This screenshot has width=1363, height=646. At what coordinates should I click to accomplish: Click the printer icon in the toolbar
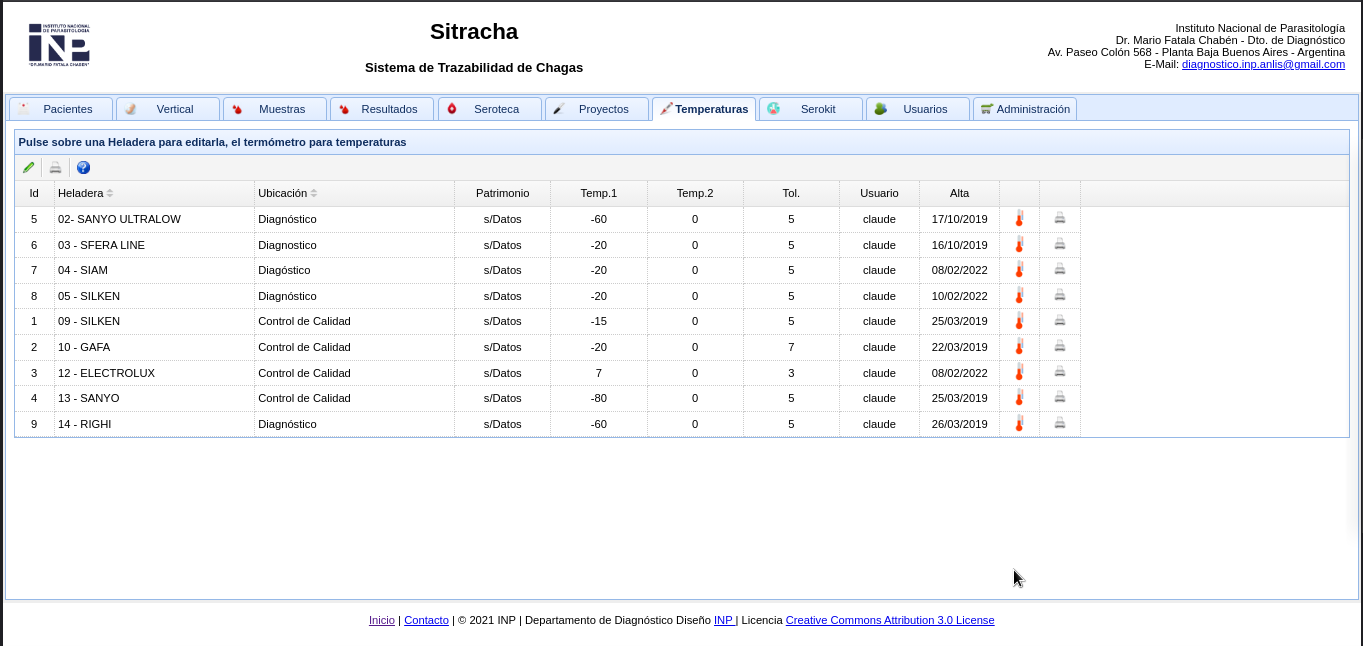click(x=56, y=168)
